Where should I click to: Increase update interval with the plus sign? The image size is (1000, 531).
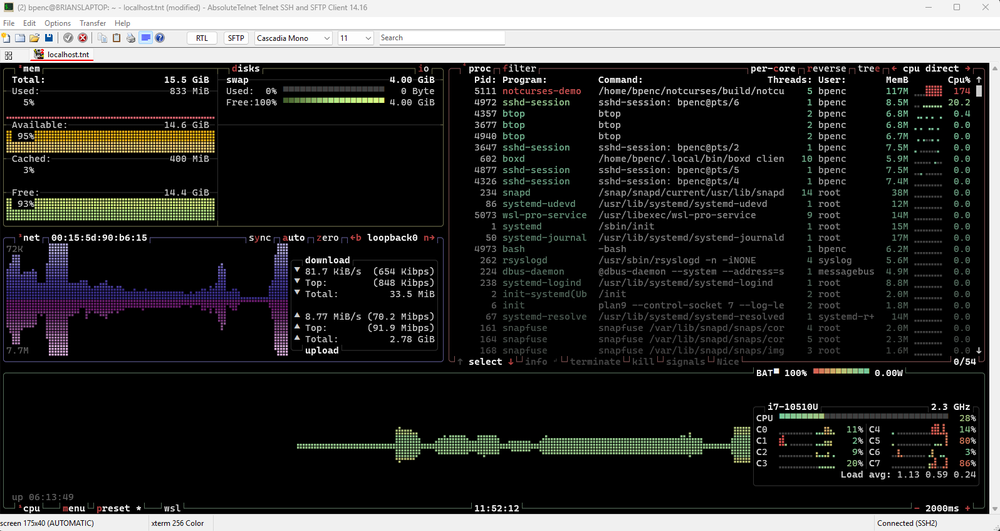pyautogui.click(x=967, y=508)
